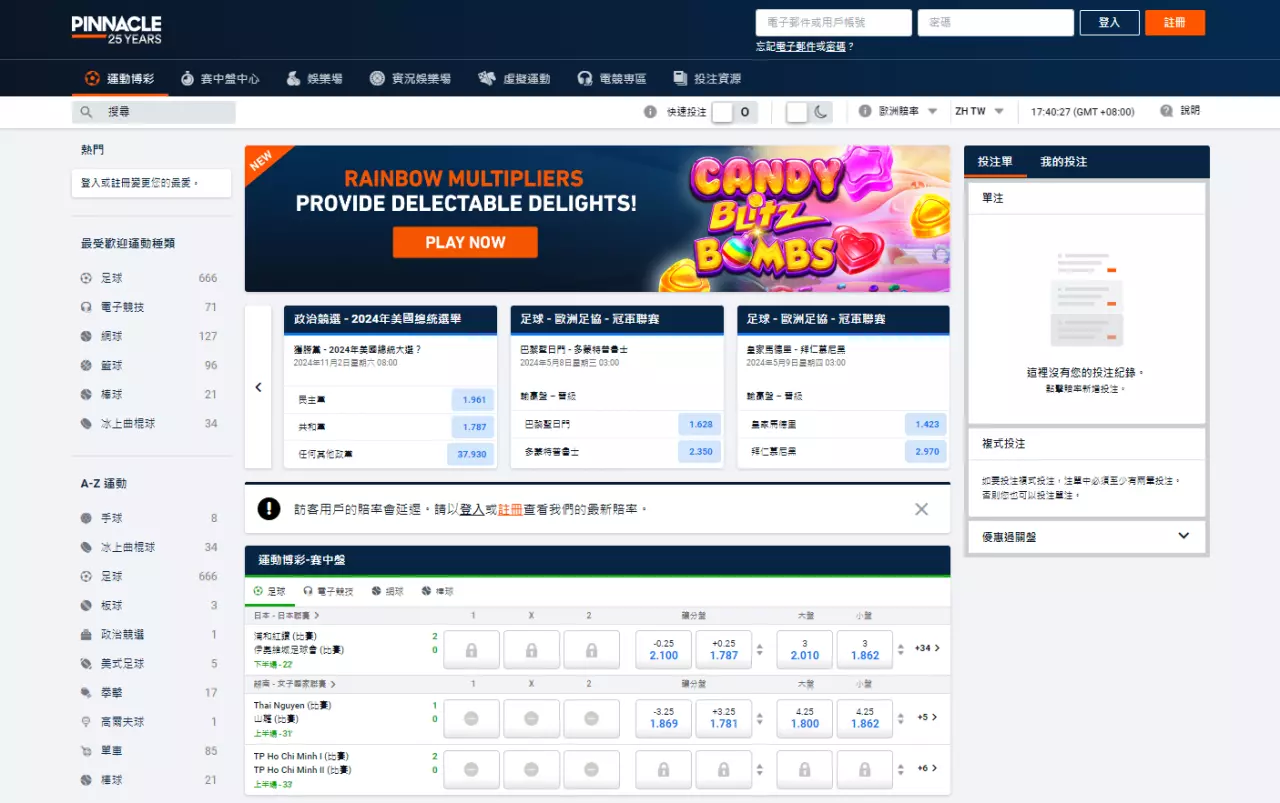Click the 2.970 odds for 拜仁慕尼黑
This screenshot has width=1280, height=803.
tap(927, 451)
